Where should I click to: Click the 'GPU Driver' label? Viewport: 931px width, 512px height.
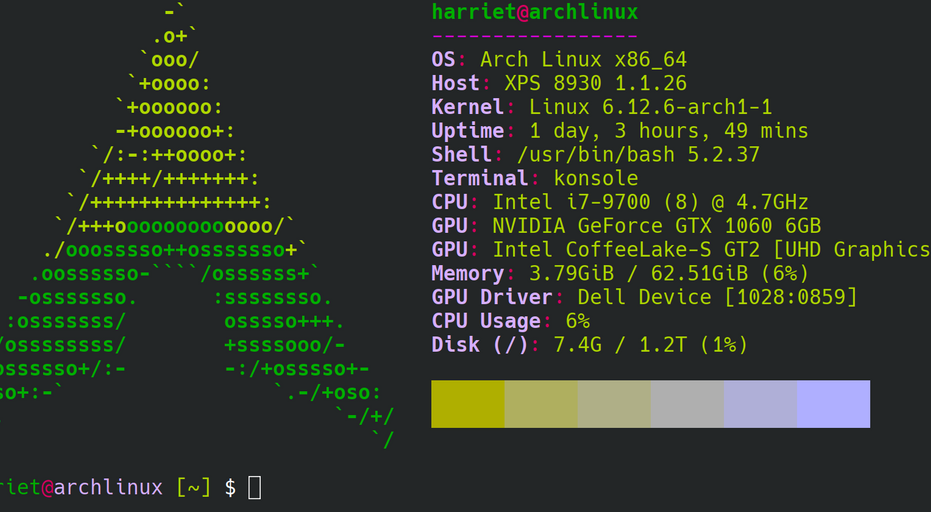(492, 297)
